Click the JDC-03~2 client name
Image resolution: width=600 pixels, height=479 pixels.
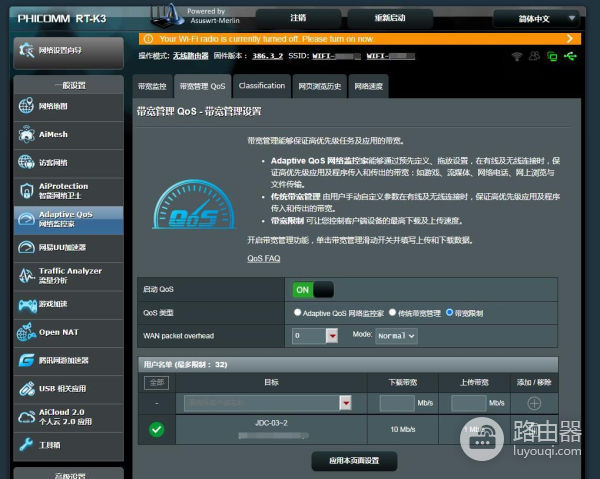click(271, 423)
